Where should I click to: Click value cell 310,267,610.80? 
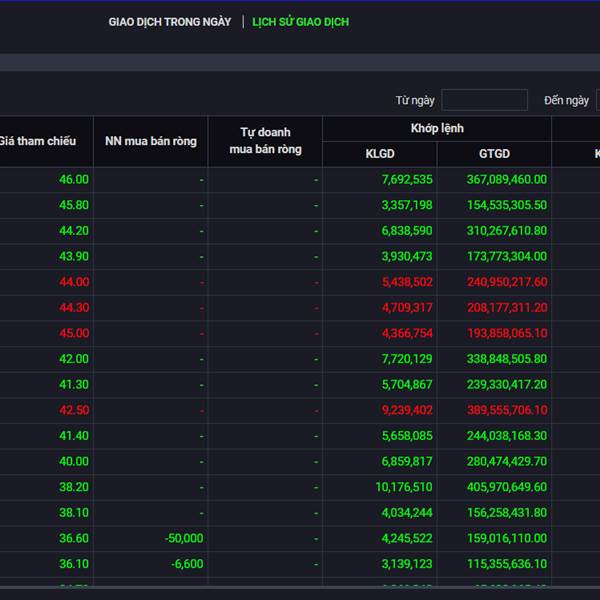[507, 231]
